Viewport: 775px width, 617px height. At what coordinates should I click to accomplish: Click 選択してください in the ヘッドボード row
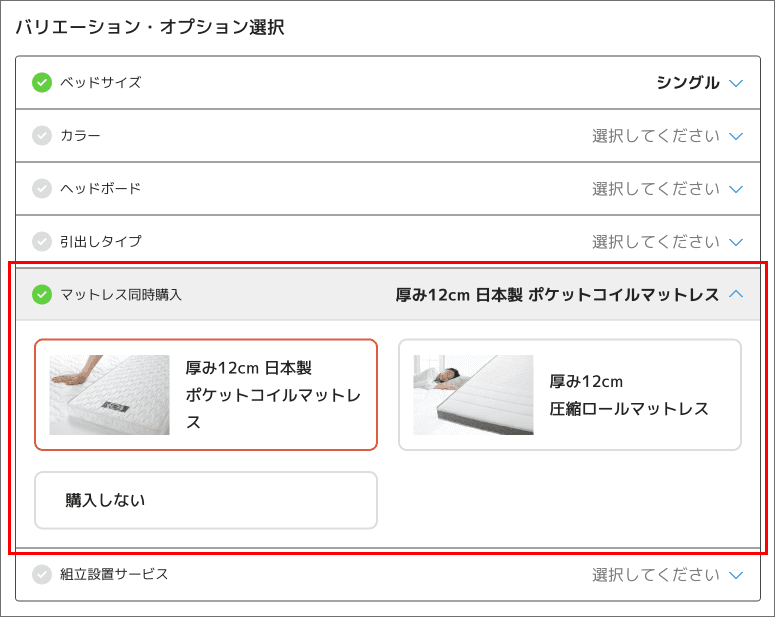(655, 189)
